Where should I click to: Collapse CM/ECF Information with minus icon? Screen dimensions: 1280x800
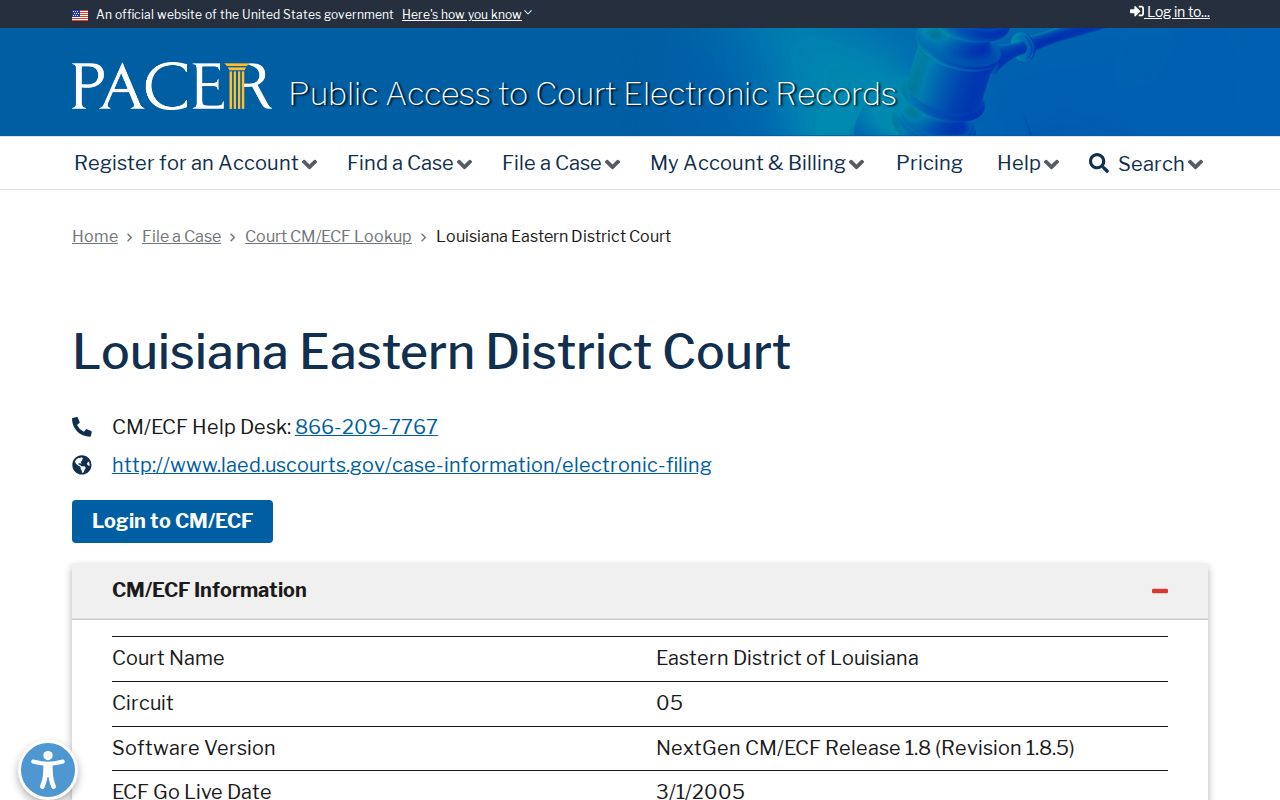tap(1160, 591)
